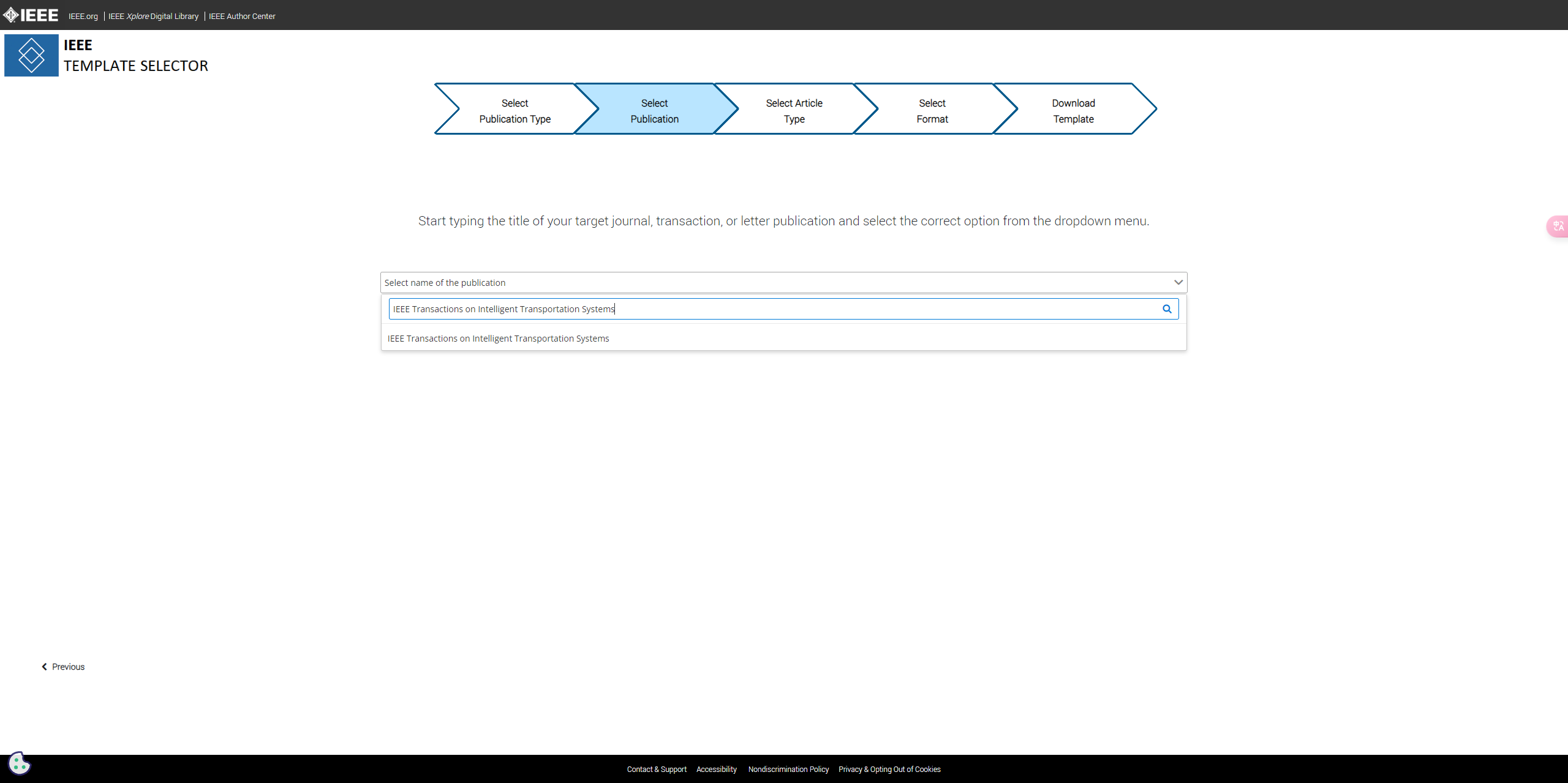This screenshot has height=783, width=1568.
Task: Click the IEEE logo in top bar
Action: 31,15
